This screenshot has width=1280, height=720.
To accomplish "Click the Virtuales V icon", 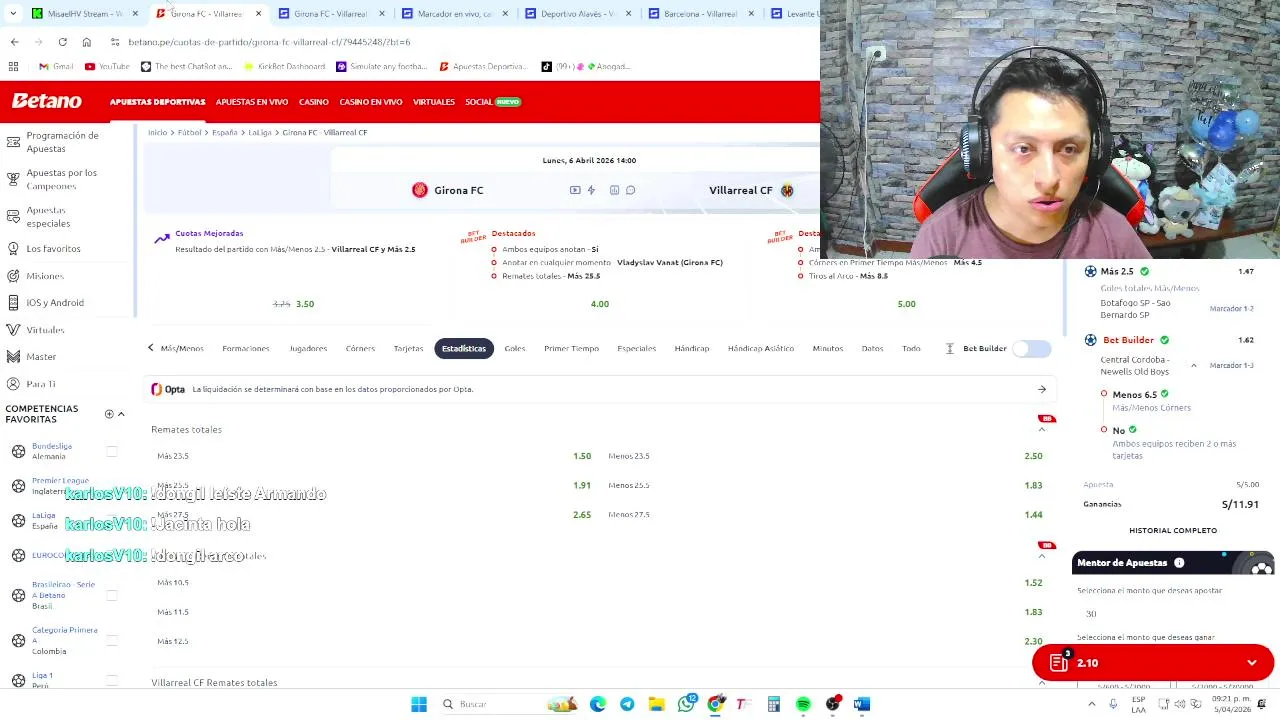I will tap(13, 329).
